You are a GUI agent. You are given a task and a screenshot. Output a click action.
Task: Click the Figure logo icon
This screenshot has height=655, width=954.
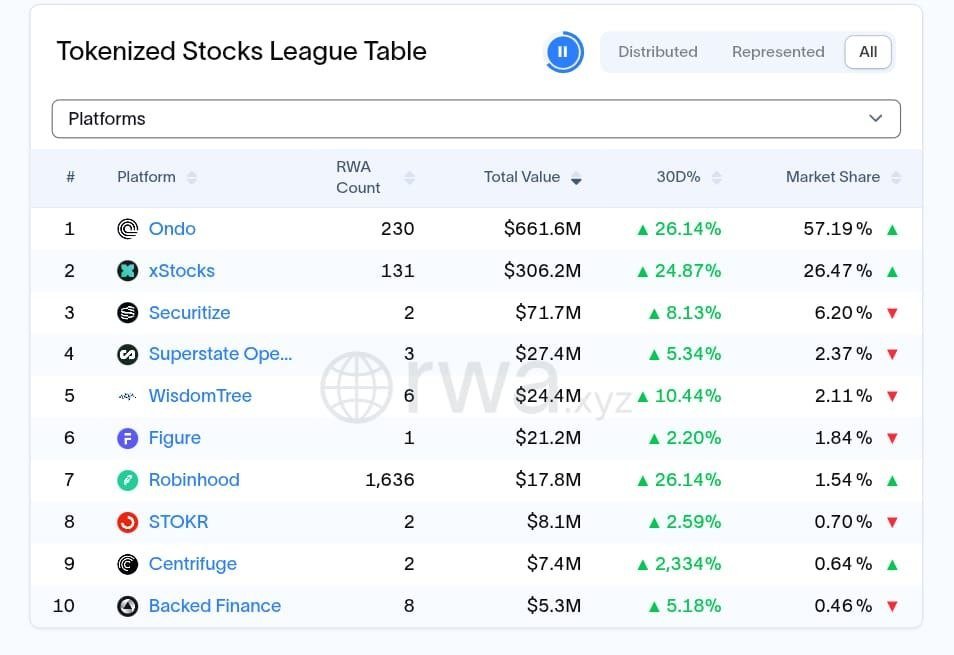point(127,438)
